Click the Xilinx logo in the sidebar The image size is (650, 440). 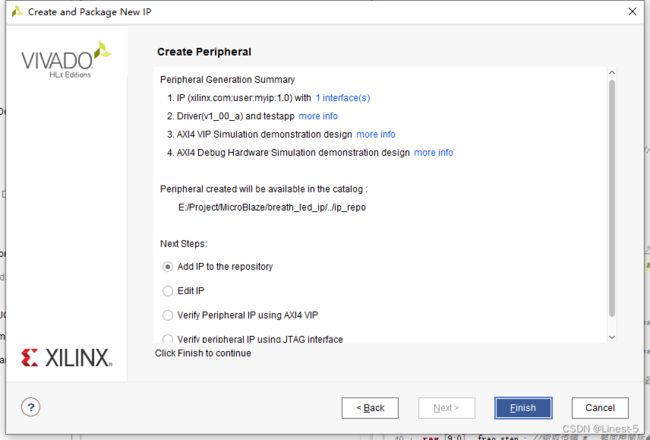click(x=66, y=357)
